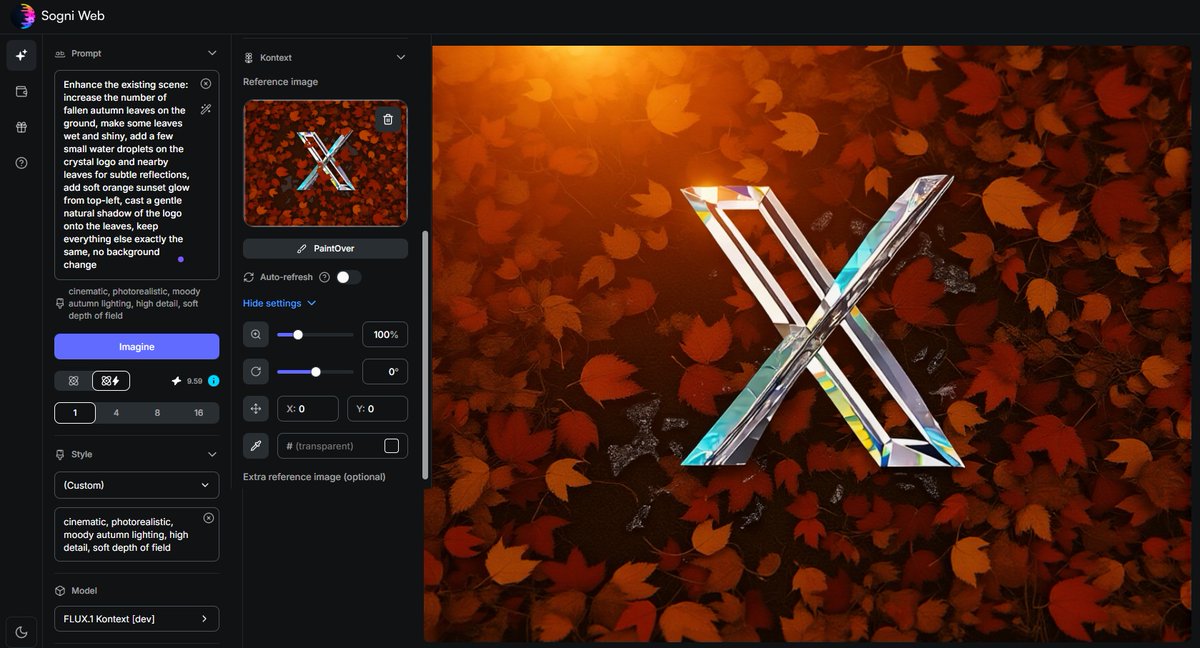Click the rotation 0° value field

tap(385, 372)
